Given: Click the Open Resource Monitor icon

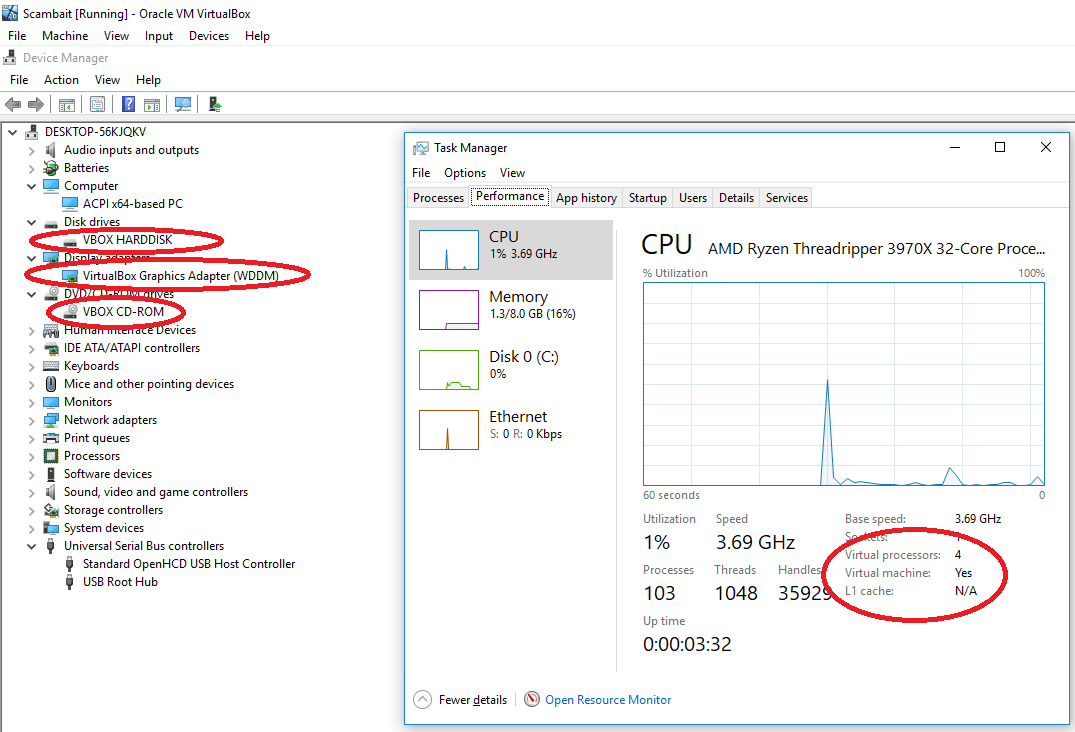Looking at the screenshot, I should (531, 699).
